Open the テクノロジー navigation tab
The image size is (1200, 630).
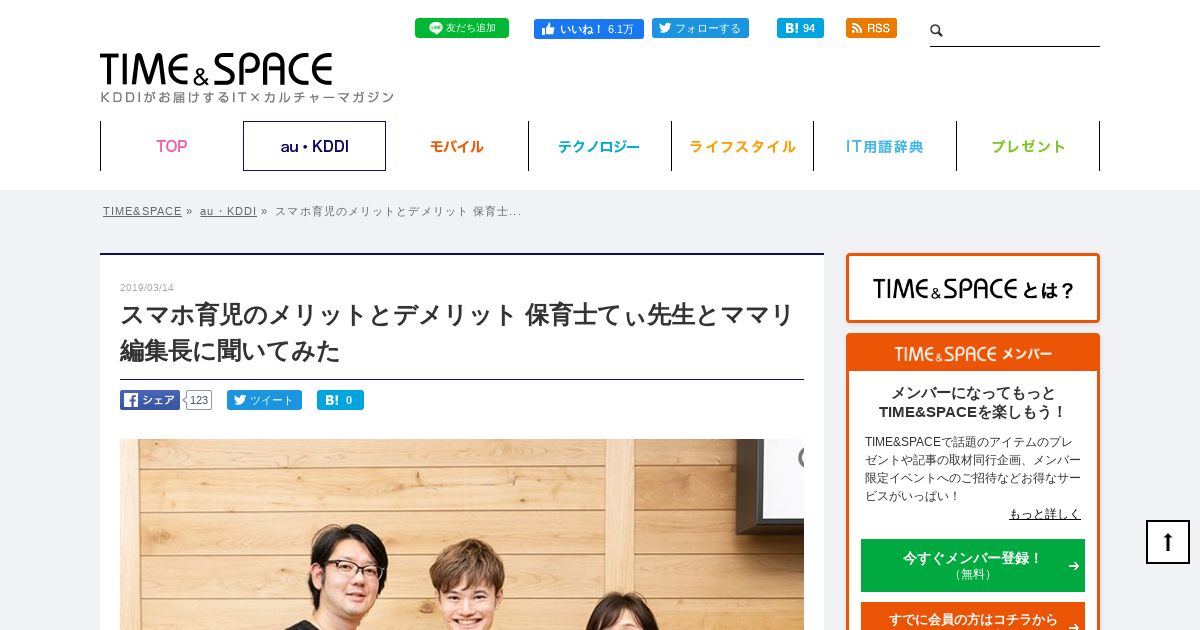600,146
